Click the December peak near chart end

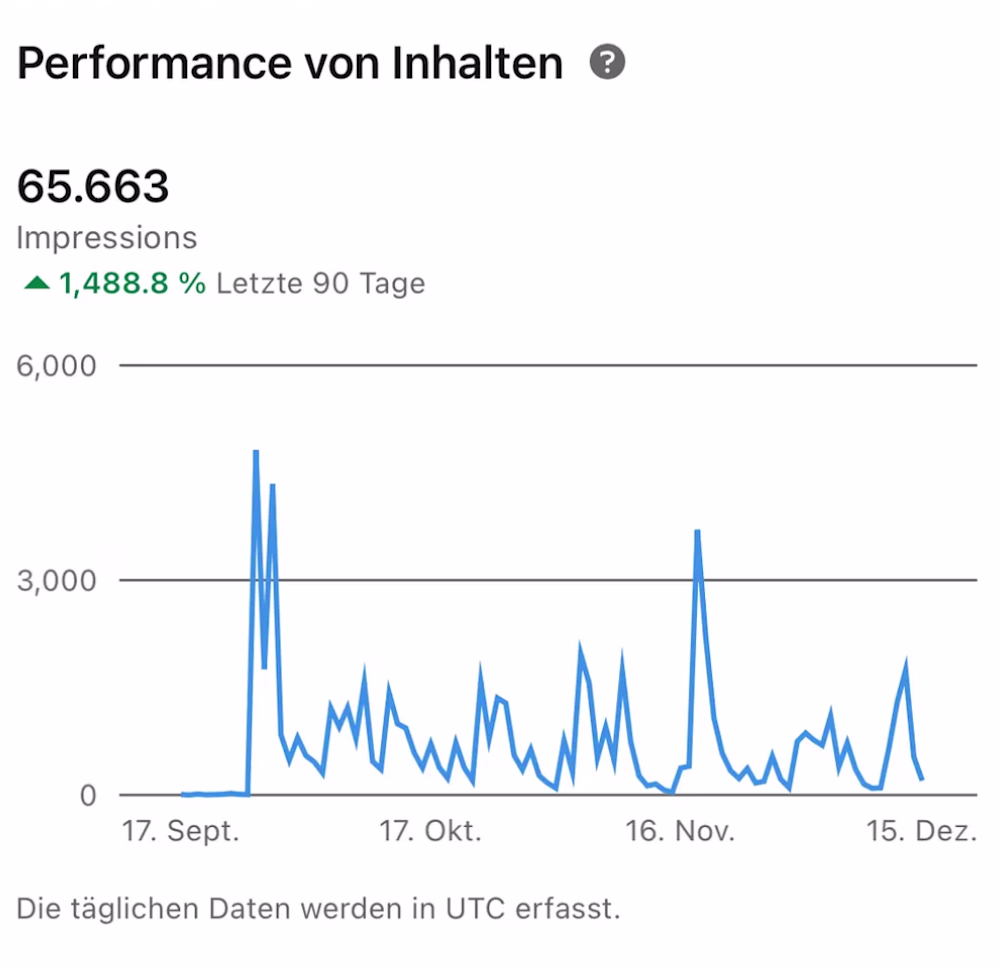coord(906,665)
